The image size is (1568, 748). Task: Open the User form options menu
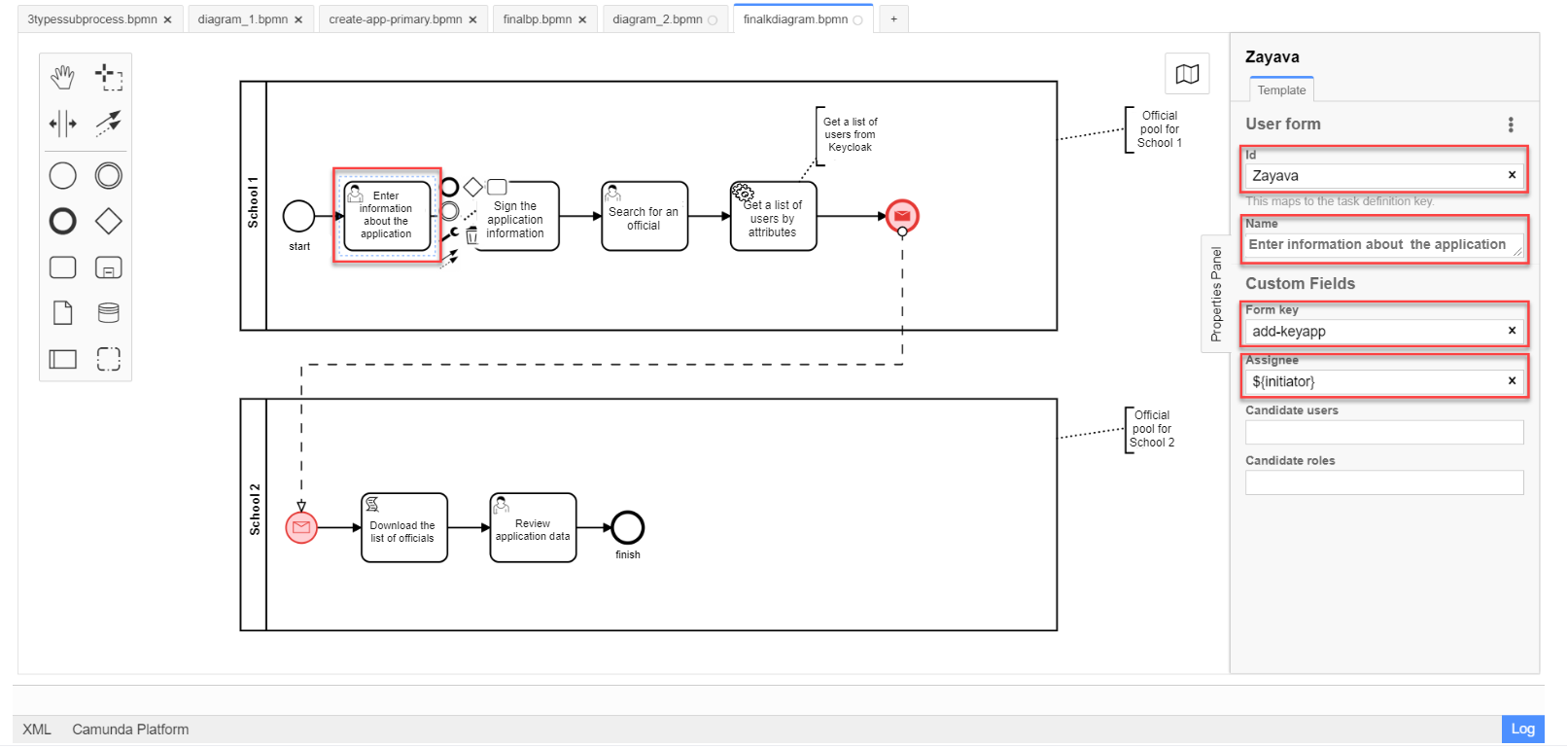(x=1511, y=125)
